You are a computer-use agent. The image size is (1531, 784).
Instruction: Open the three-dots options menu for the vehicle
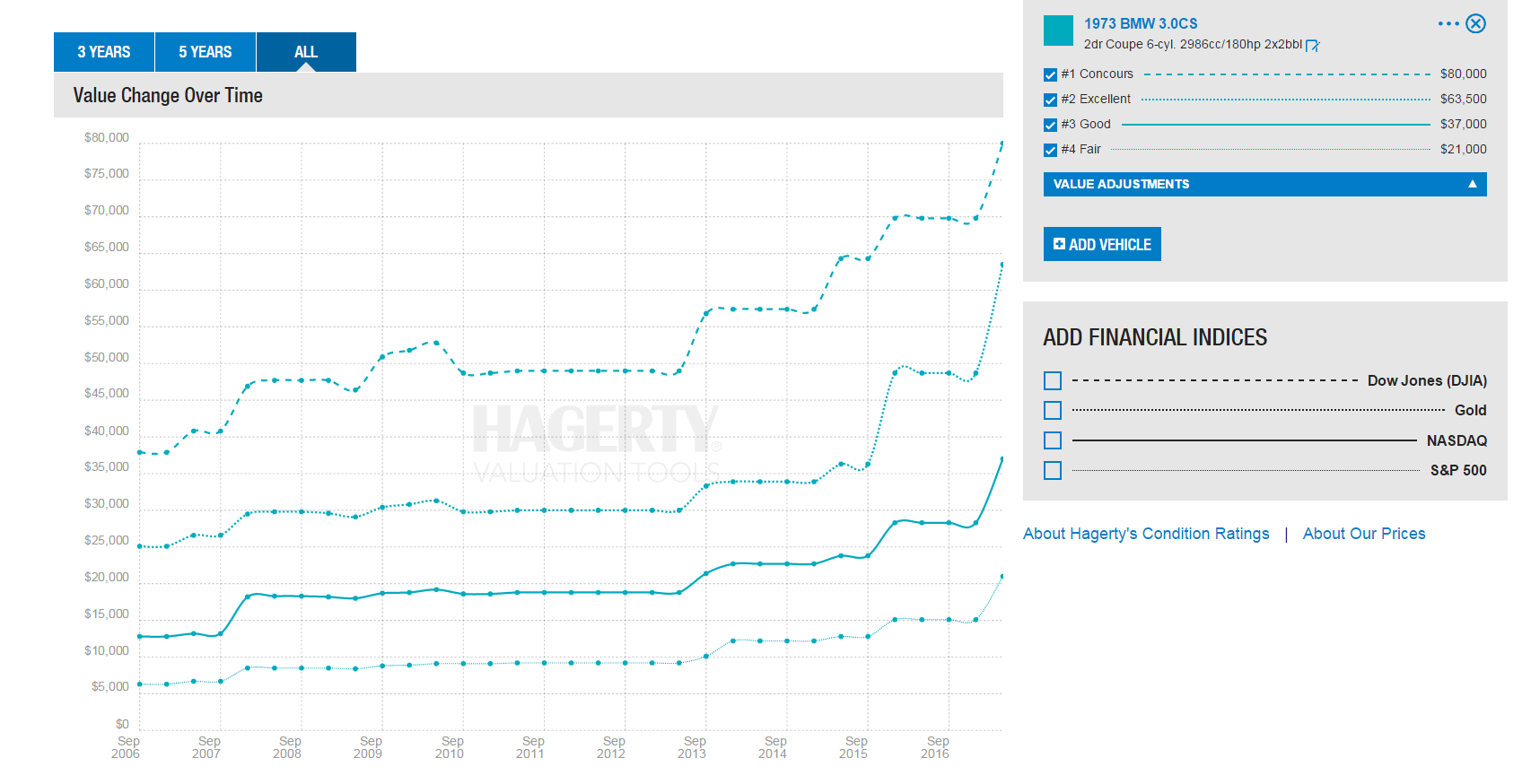tap(1448, 24)
